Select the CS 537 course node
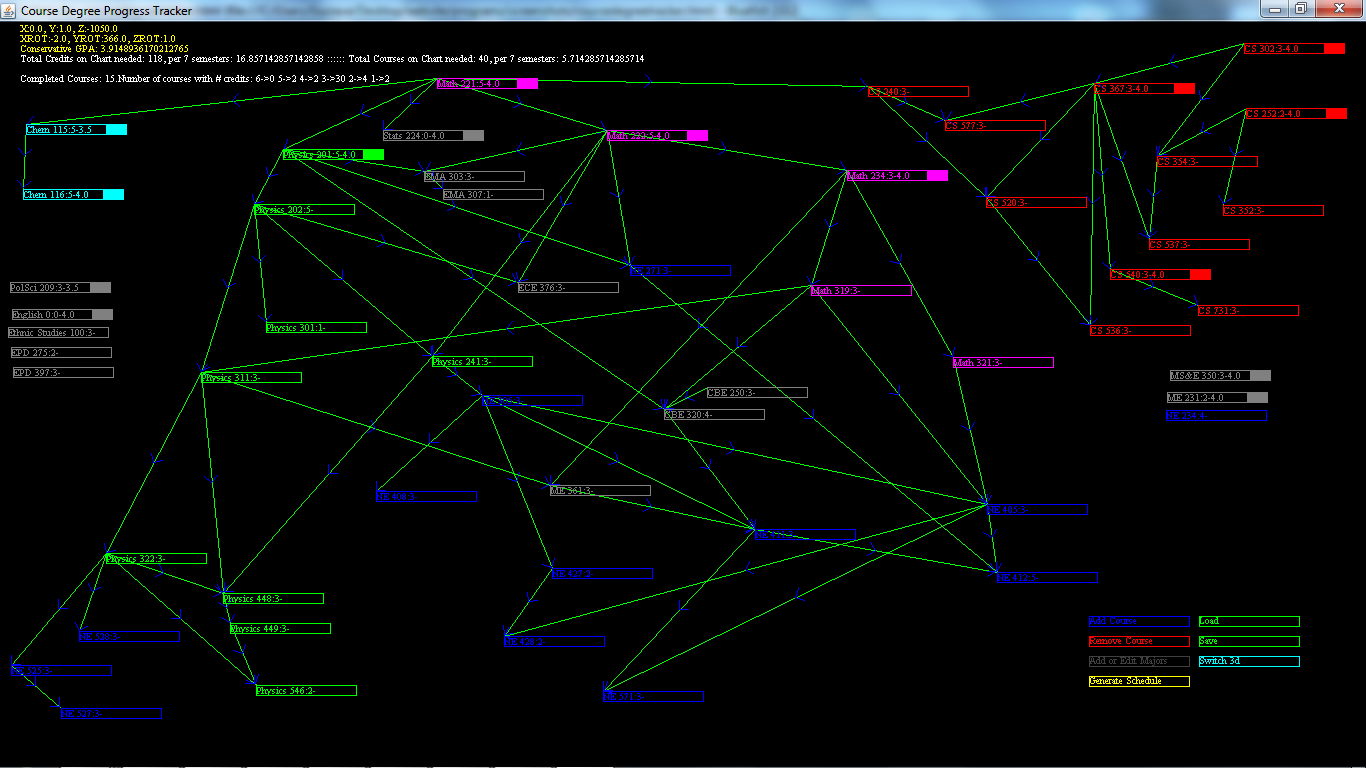The width and height of the screenshot is (1366, 768). 1199,245
